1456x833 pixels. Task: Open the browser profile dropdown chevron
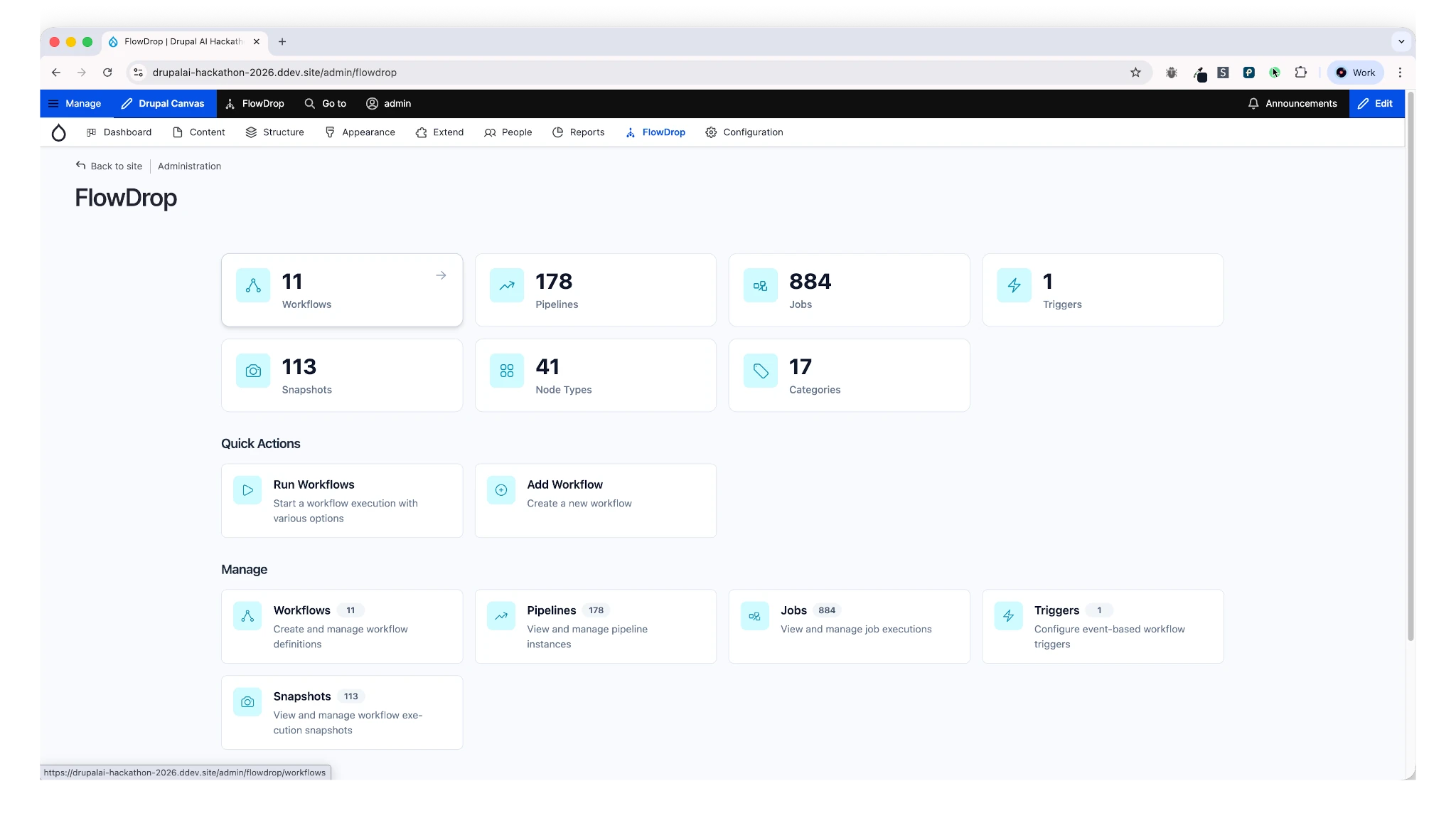[1401, 41]
